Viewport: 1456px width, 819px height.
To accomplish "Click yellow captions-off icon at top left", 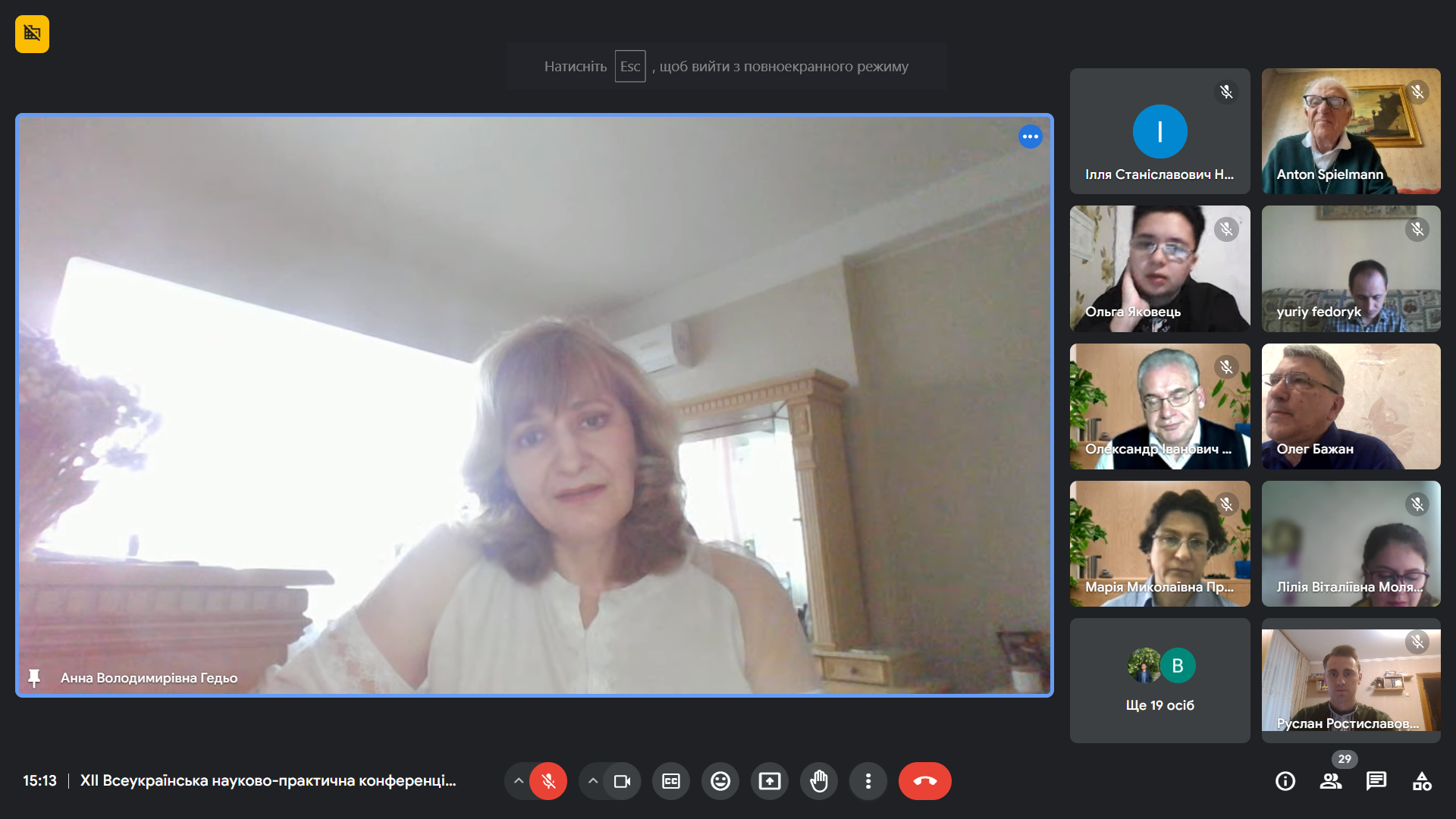I will pyautogui.click(x=32, y=34).
